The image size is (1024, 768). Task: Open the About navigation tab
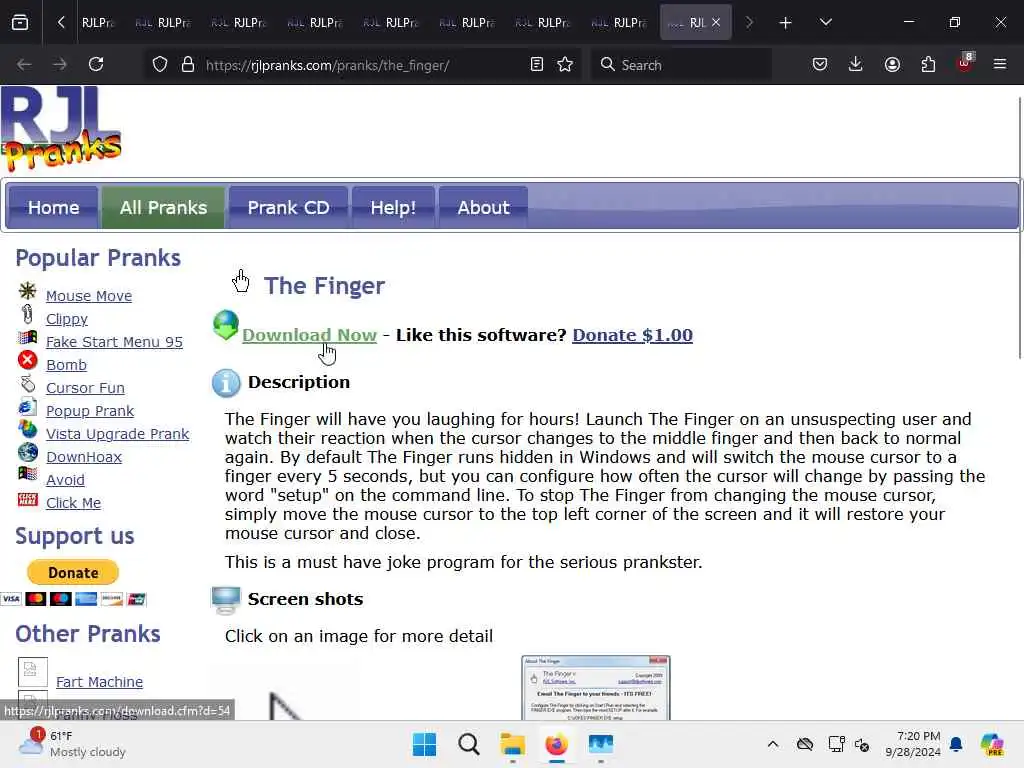pos(483,208)
